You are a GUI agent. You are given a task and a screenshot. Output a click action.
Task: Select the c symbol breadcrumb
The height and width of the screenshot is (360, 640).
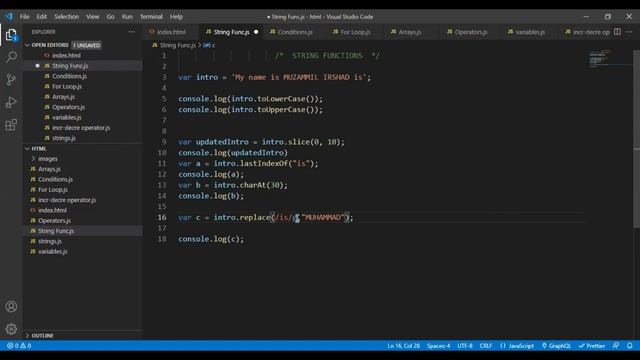209,45
